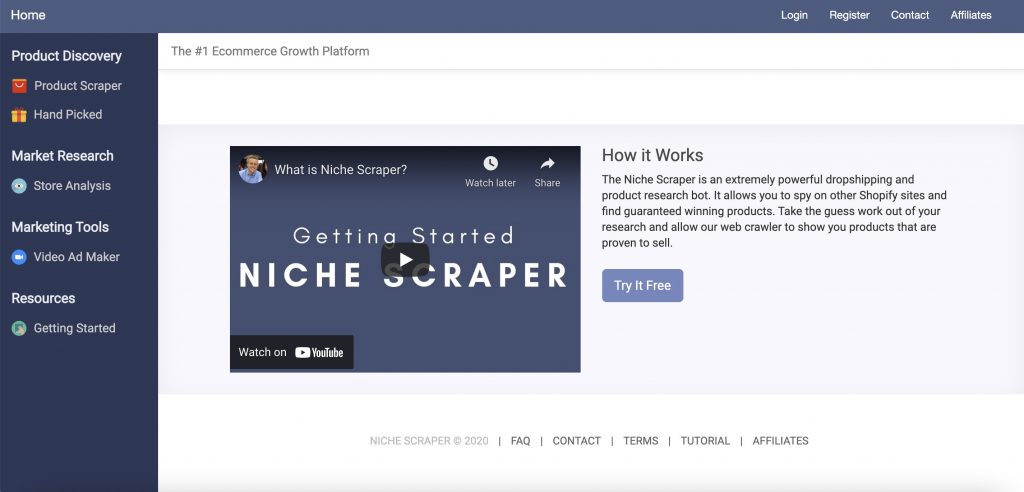Open the Register page
The width and height of the screenshot is (1024, 492).
click(849, 15)
